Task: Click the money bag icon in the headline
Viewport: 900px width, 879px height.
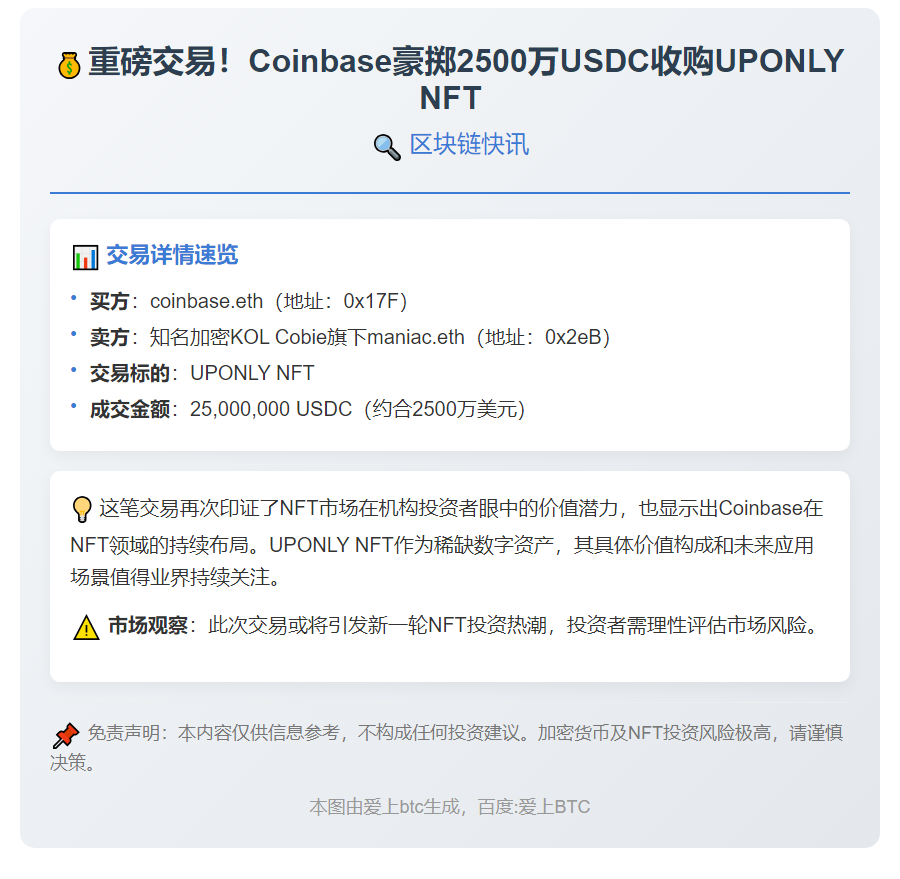Action: click(x=69, y=65)
